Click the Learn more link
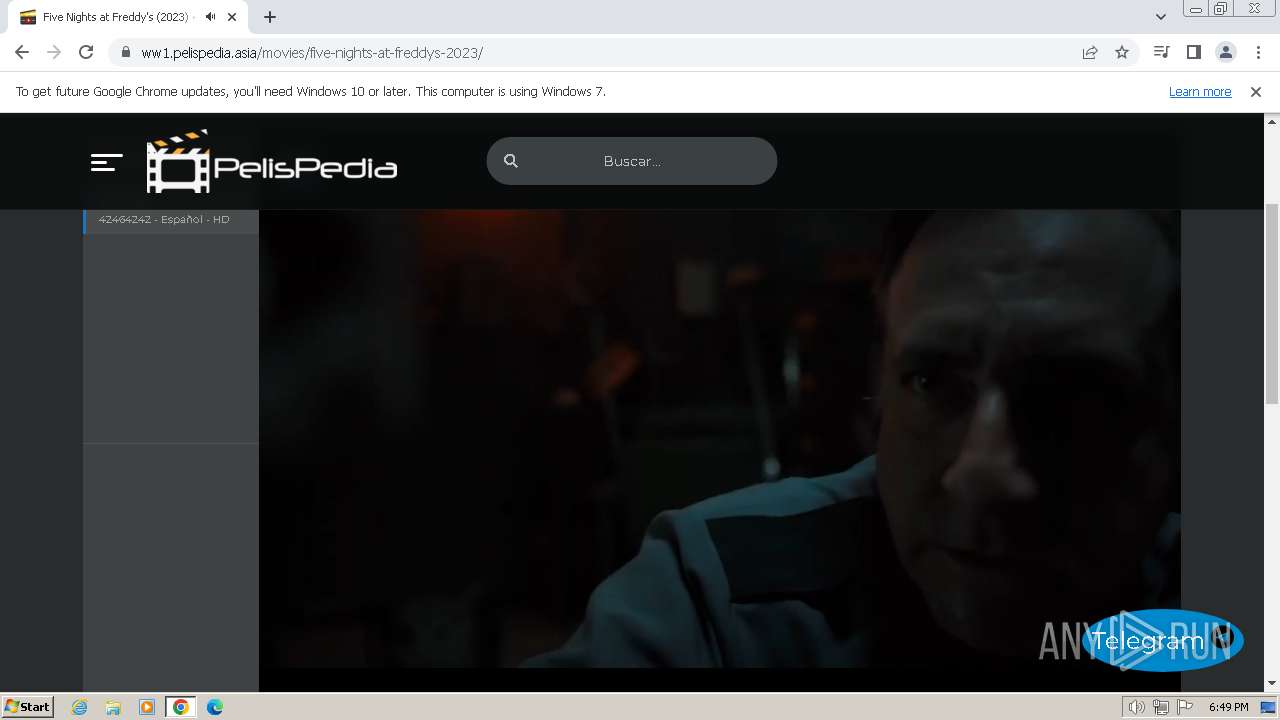The width and height of the screenshot is (1280, 720). click(x=1200, y=92)
